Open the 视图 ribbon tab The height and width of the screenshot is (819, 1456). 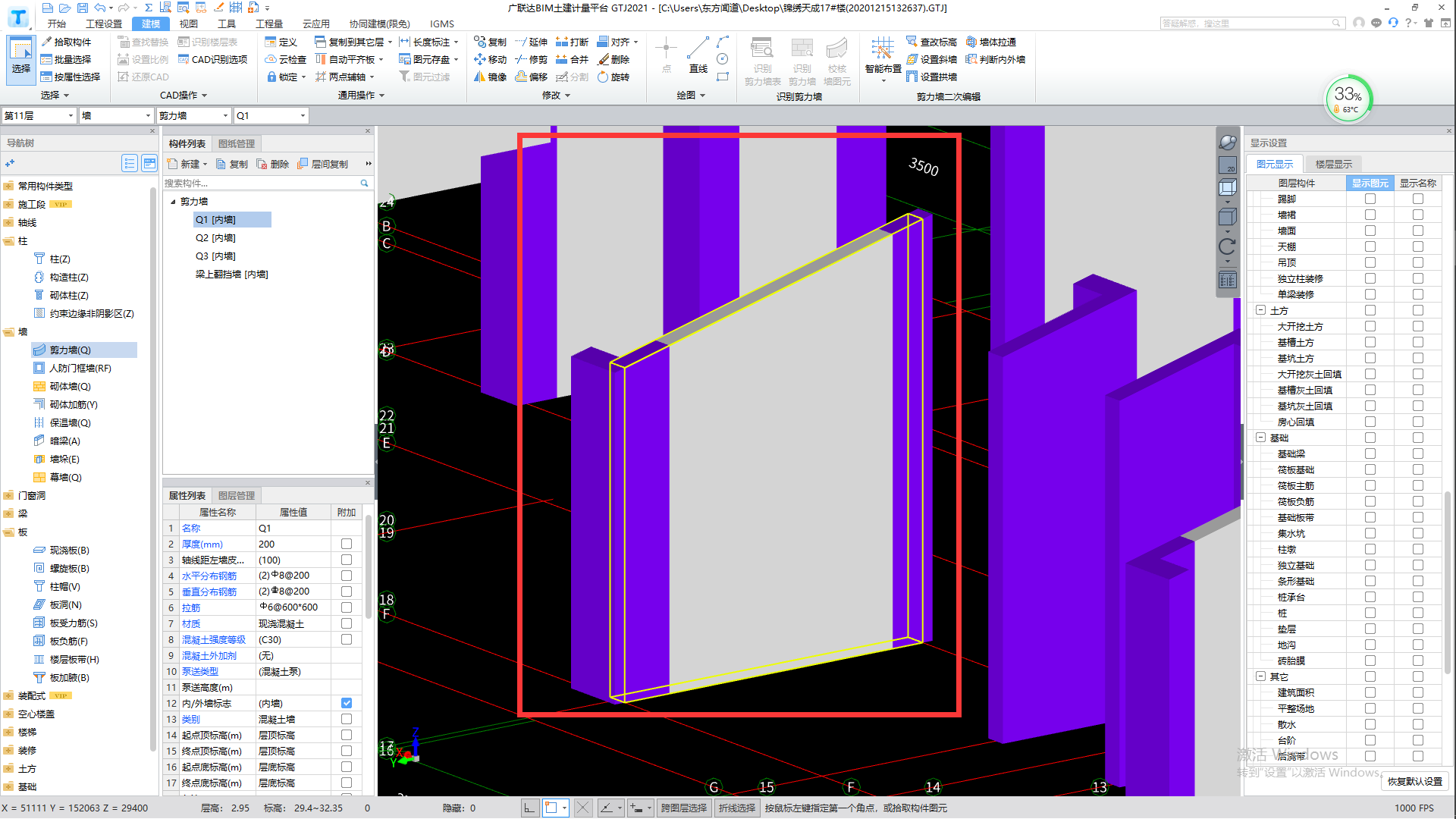(x=188, y=24)
